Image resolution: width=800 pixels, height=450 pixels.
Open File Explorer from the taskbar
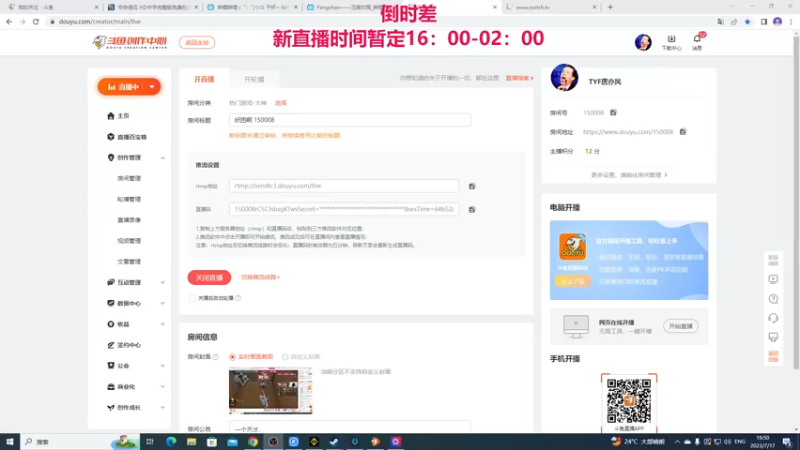pos(191,442)
